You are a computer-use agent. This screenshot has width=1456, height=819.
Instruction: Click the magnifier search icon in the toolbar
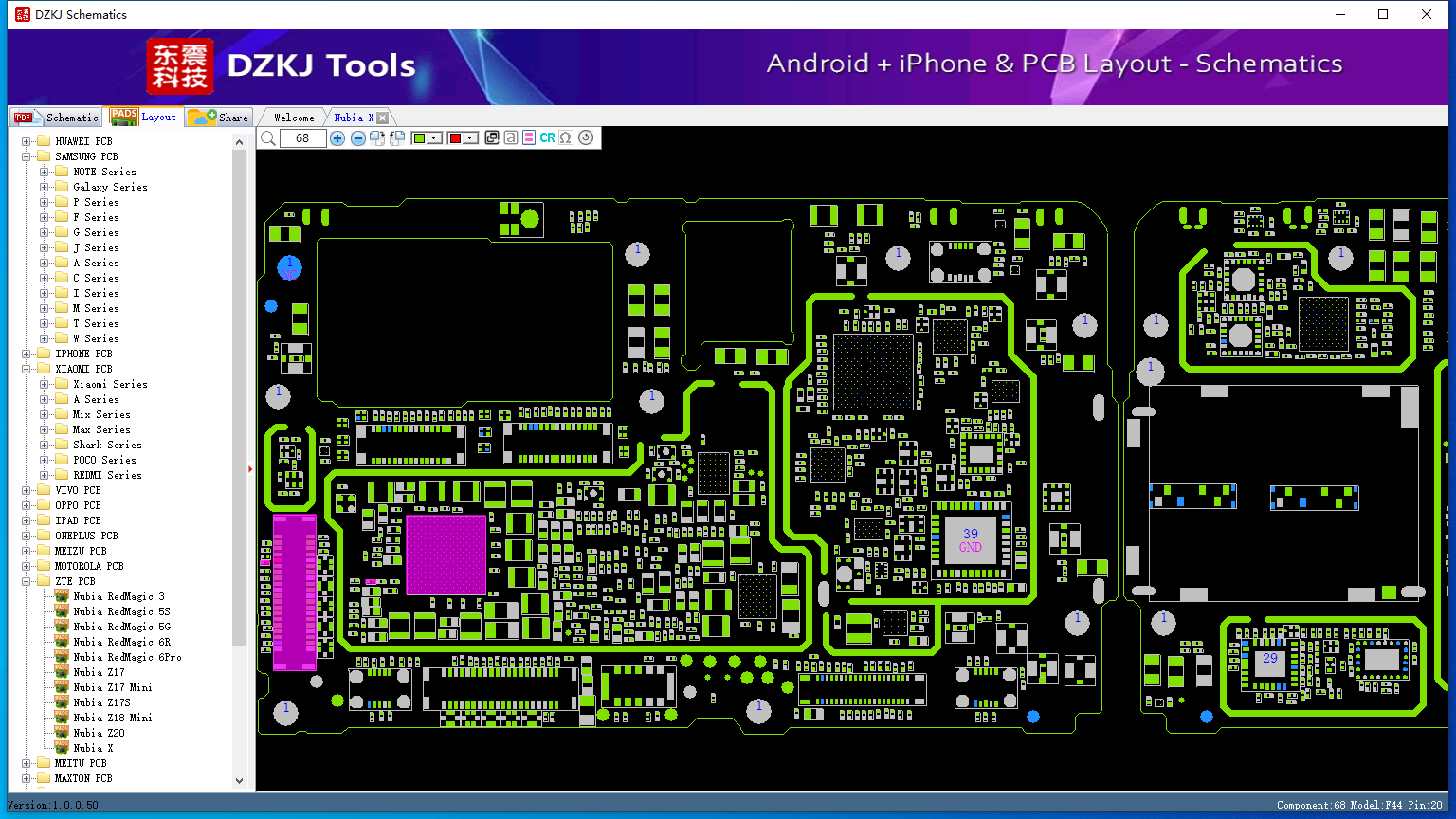click(x=268, y=138)
